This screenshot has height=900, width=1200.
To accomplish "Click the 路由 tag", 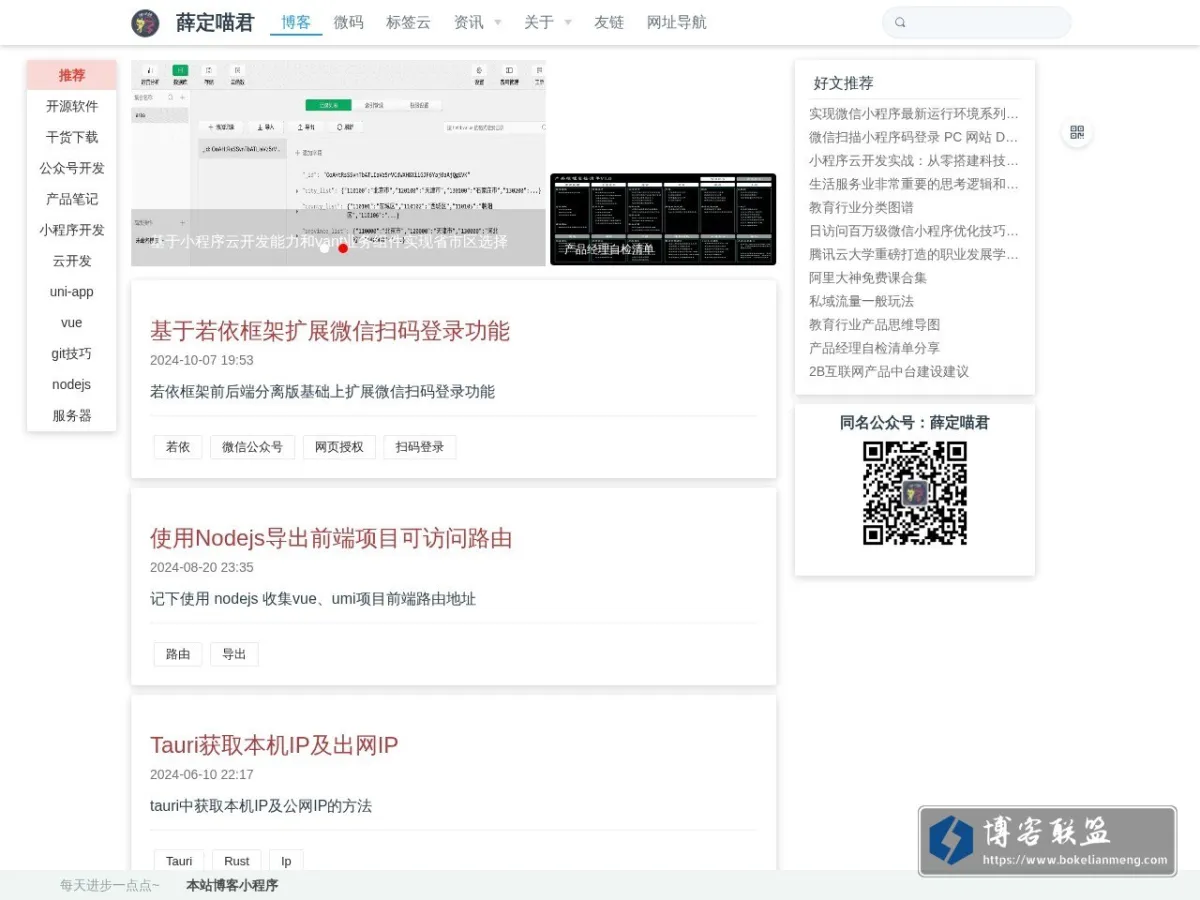I will (178, 654).
